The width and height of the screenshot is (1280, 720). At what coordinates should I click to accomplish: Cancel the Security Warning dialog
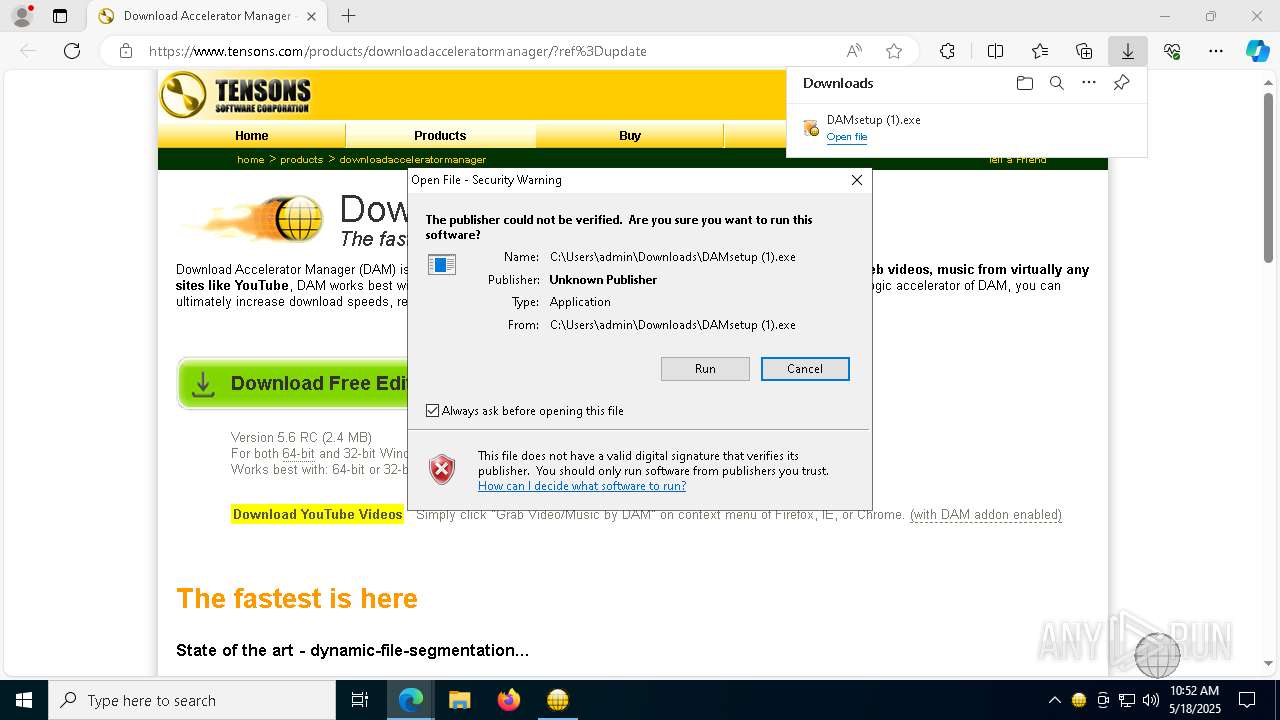pyautogui.click(x=805, y=369)
